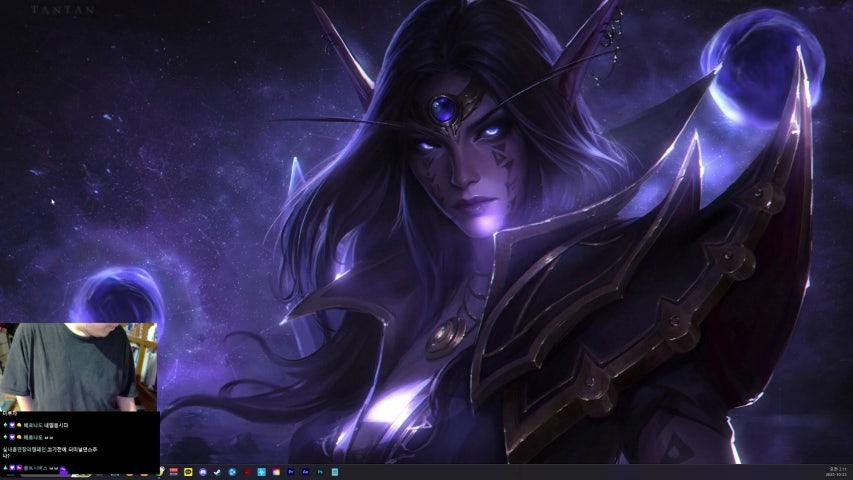This screenshot has height=480, width=853.
Task: Click the teal taskbar icon after Photoshop
Action: [x=335, y=472]
